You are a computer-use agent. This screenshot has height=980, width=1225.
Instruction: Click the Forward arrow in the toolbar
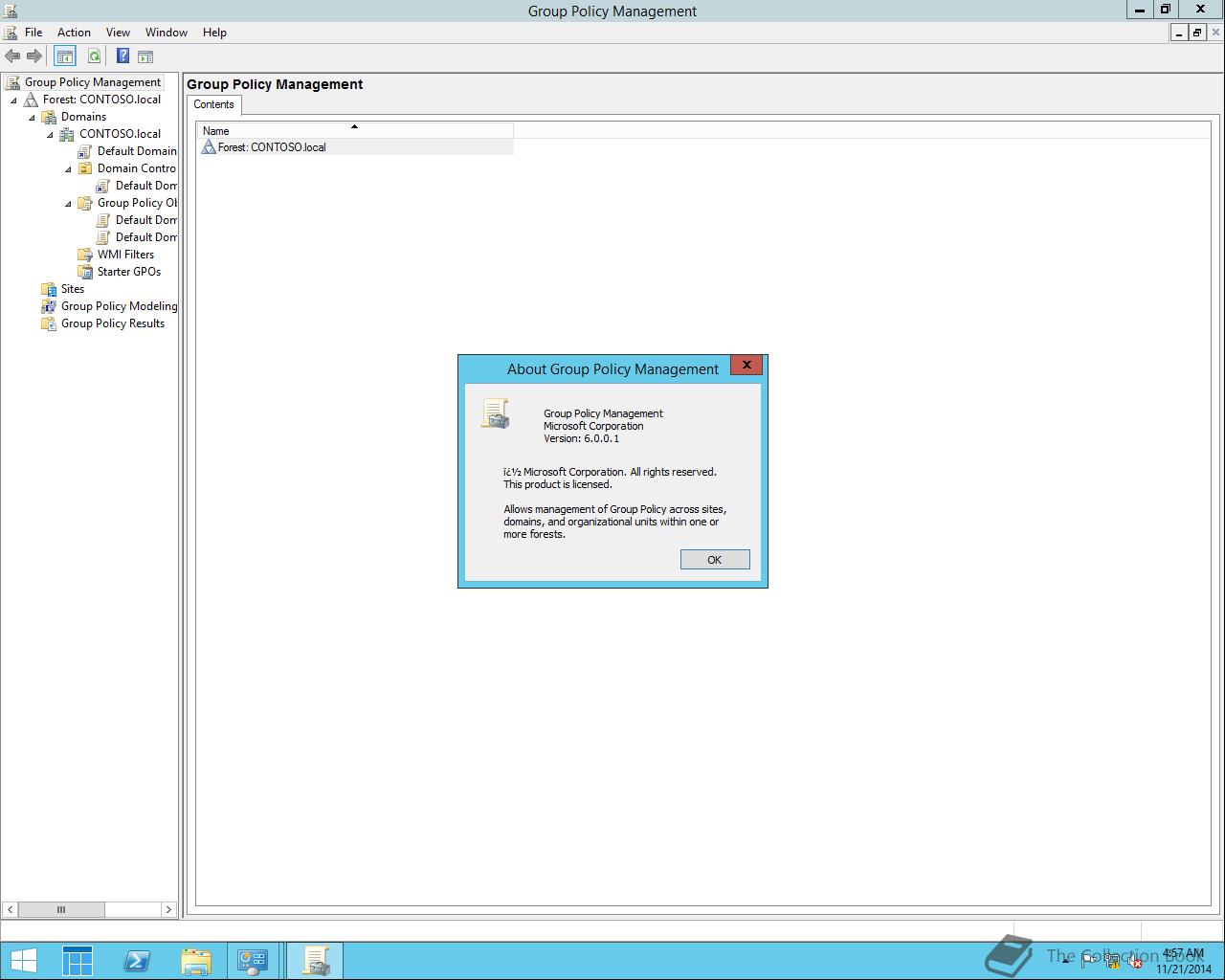34,56
